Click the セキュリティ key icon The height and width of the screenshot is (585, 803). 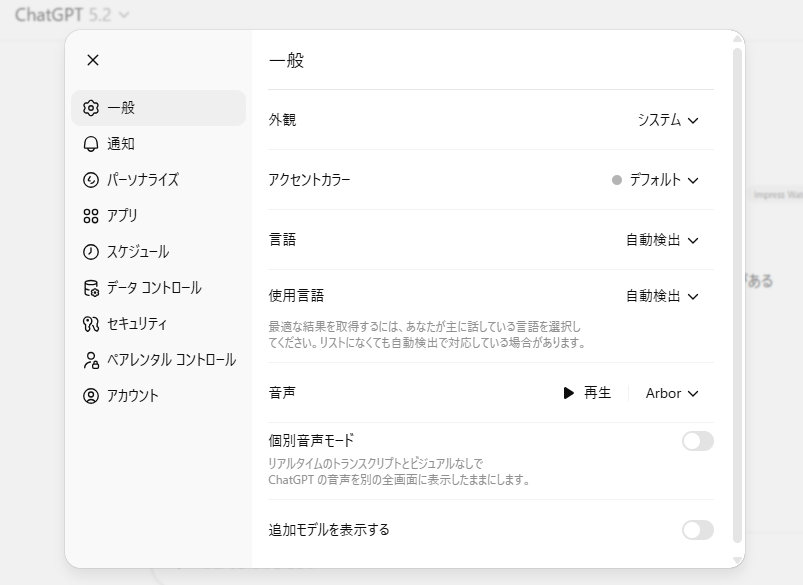91,324
